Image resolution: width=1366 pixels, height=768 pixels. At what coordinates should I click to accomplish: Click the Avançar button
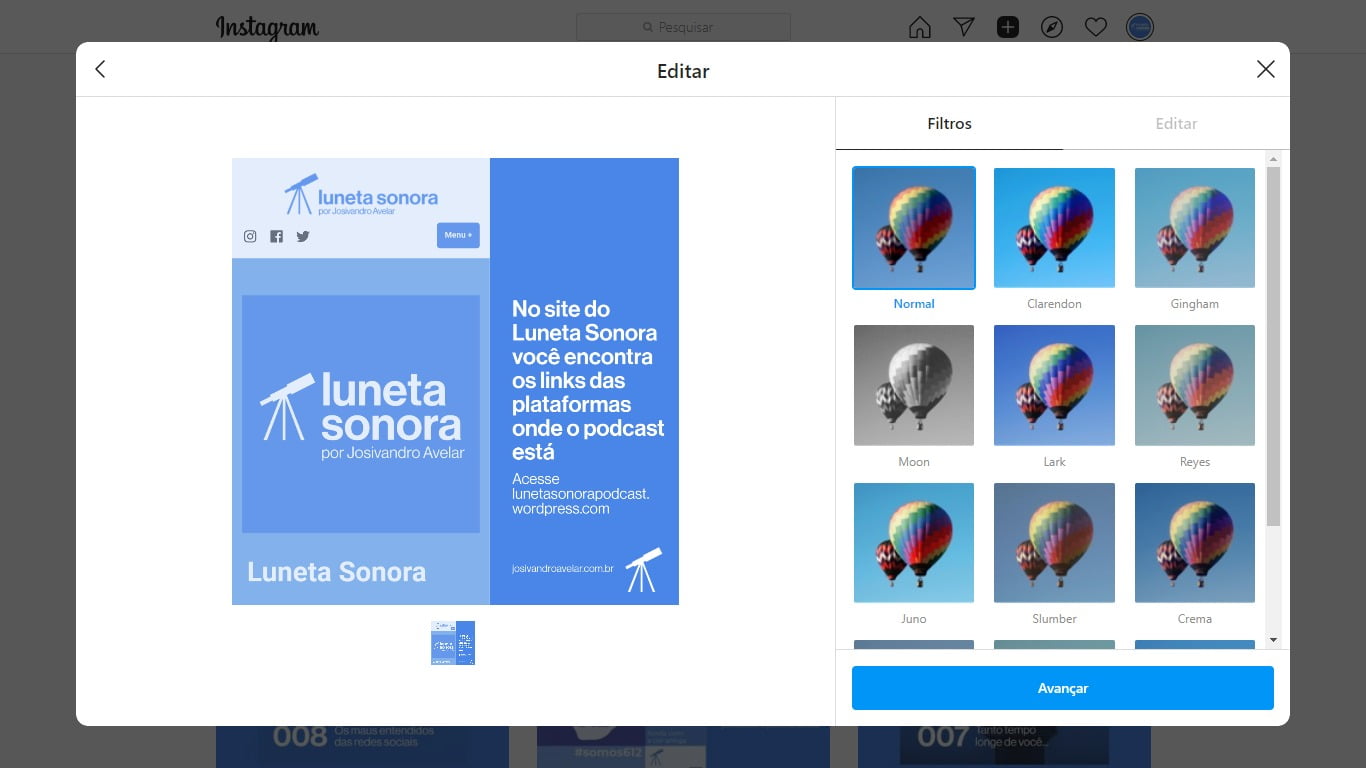click(1063, 688)
